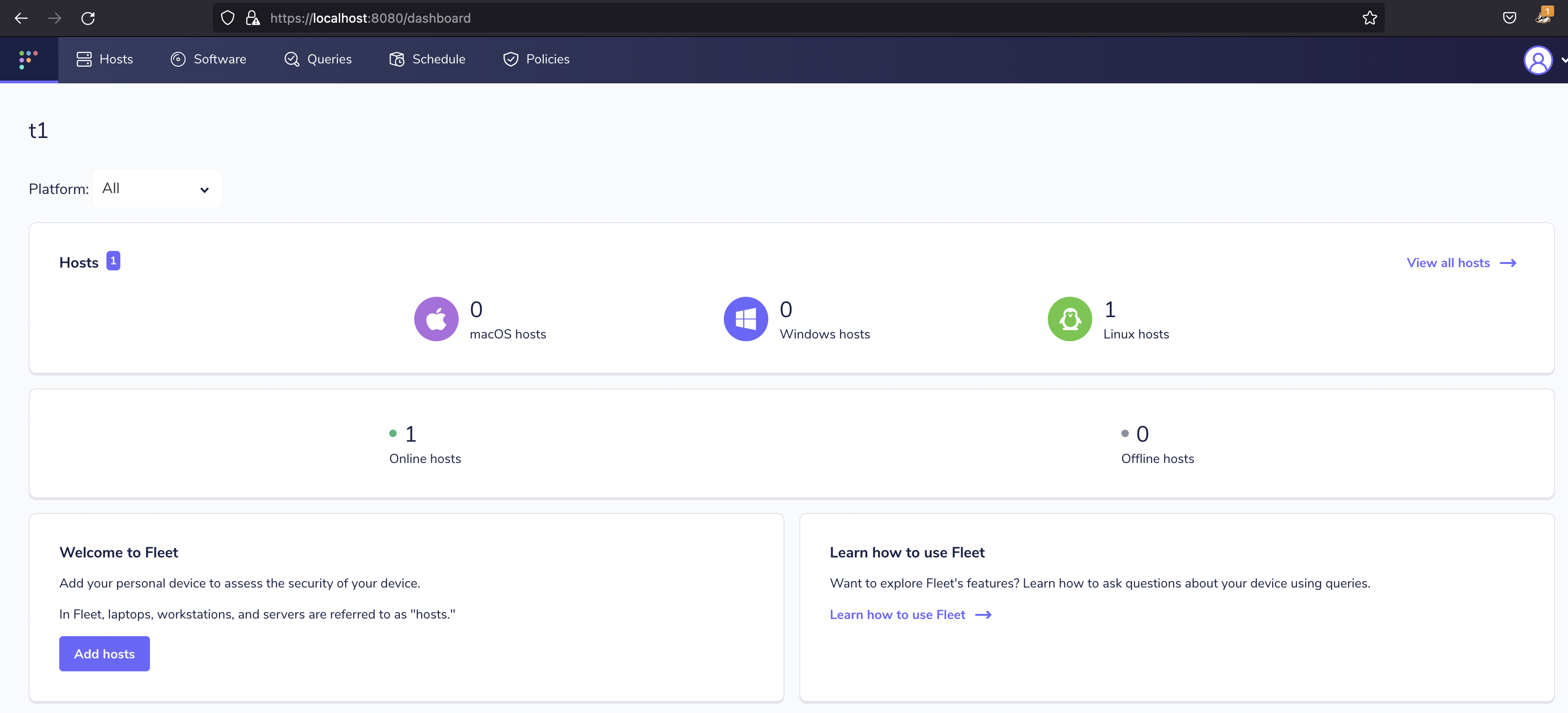
Task: Click the user avatar icon
Action: 1537,60
